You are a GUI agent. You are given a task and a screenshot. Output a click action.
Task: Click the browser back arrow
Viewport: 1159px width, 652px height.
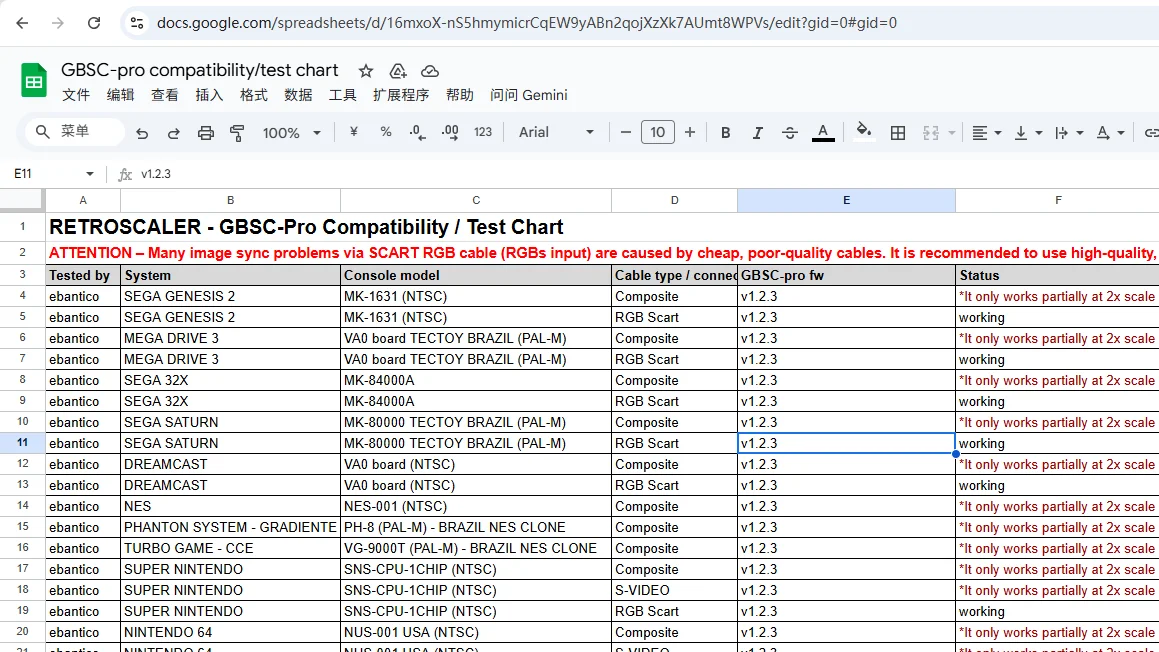point(22,23)
